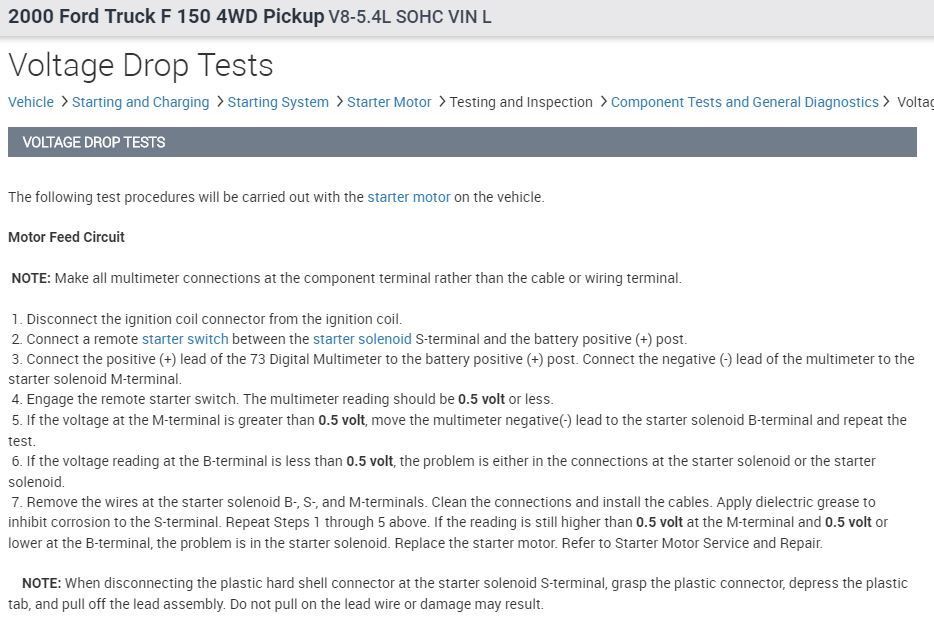Follow the starter switch link in step 2

(185, 339)
